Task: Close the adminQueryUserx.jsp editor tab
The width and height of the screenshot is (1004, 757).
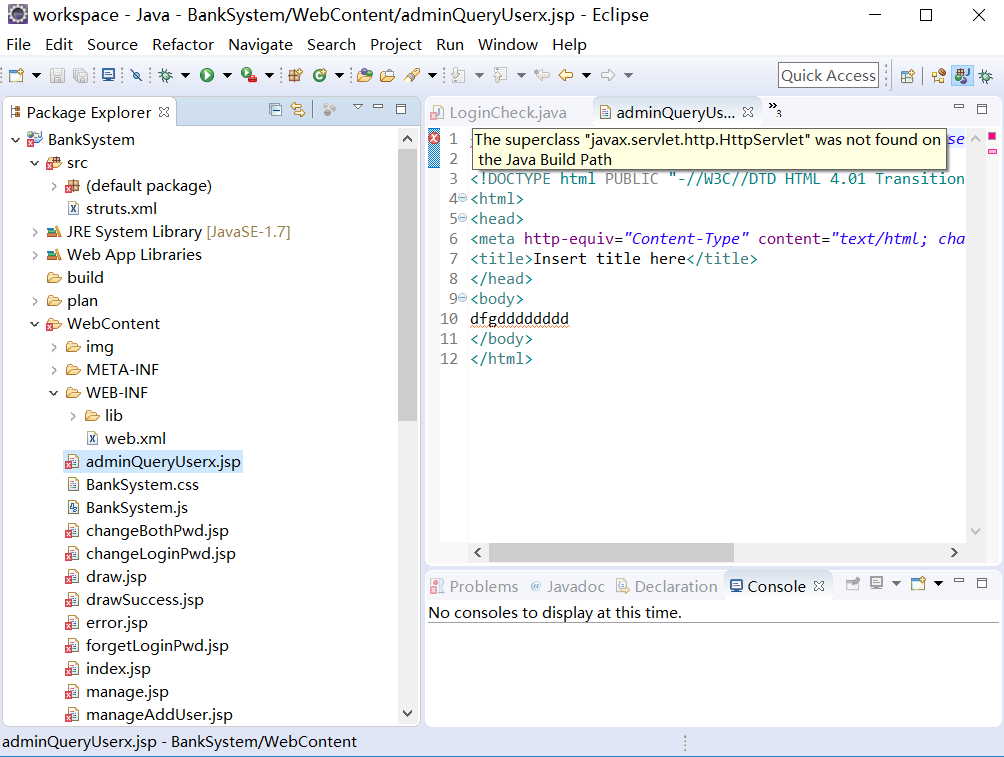Action: (748, 112)
